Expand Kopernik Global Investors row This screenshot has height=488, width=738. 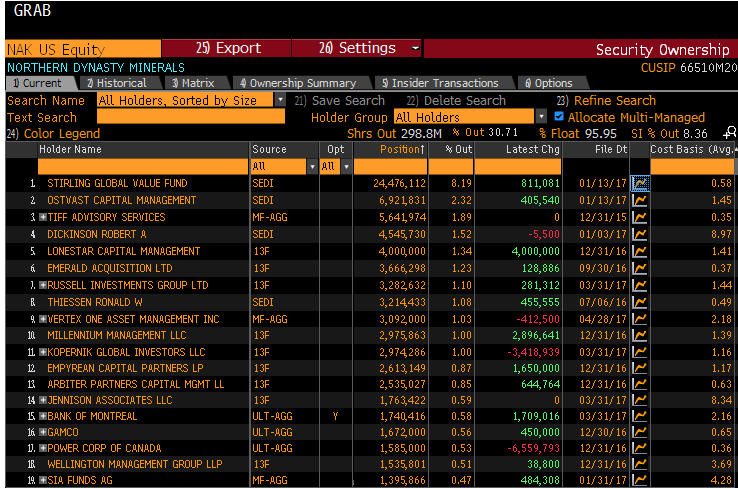point(43,352)
